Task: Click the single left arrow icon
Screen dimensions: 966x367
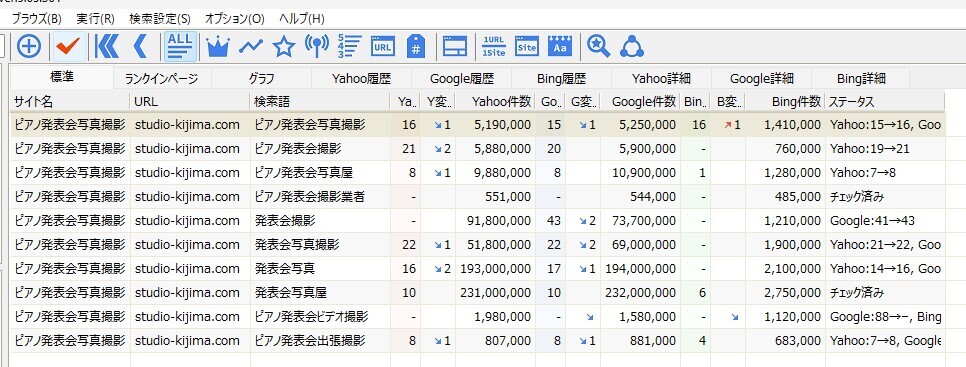Action: click(x=140, y=46)
